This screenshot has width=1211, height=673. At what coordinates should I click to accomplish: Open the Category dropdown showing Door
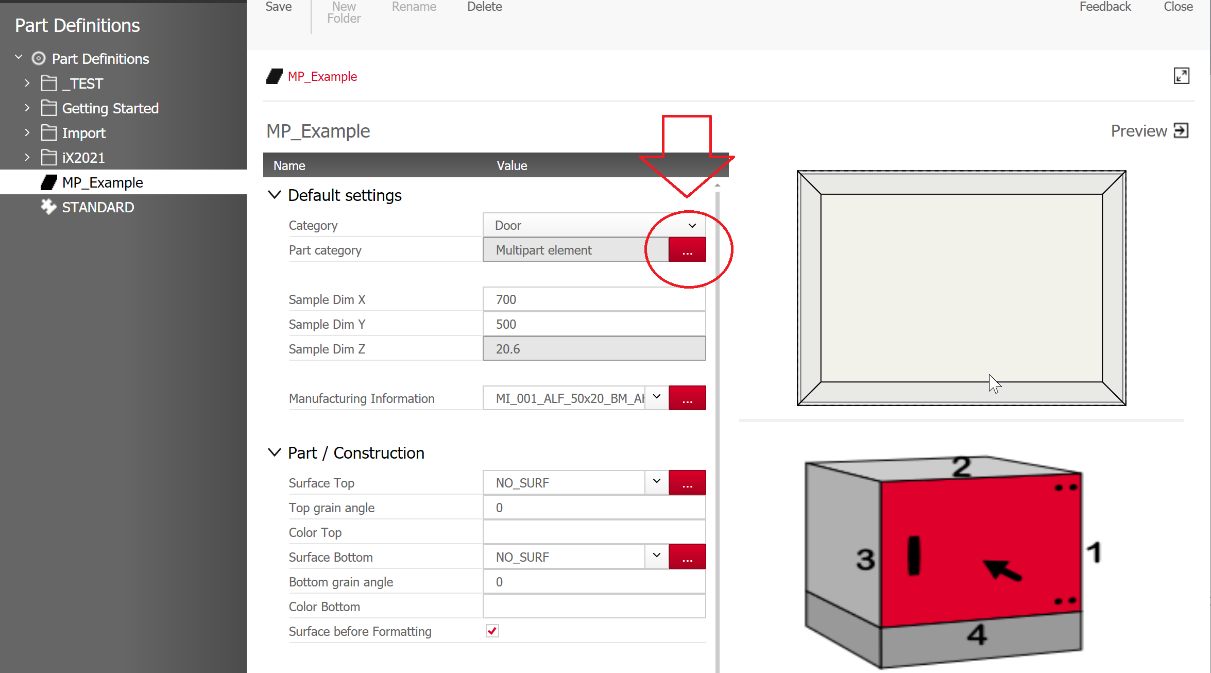[594, 225]
